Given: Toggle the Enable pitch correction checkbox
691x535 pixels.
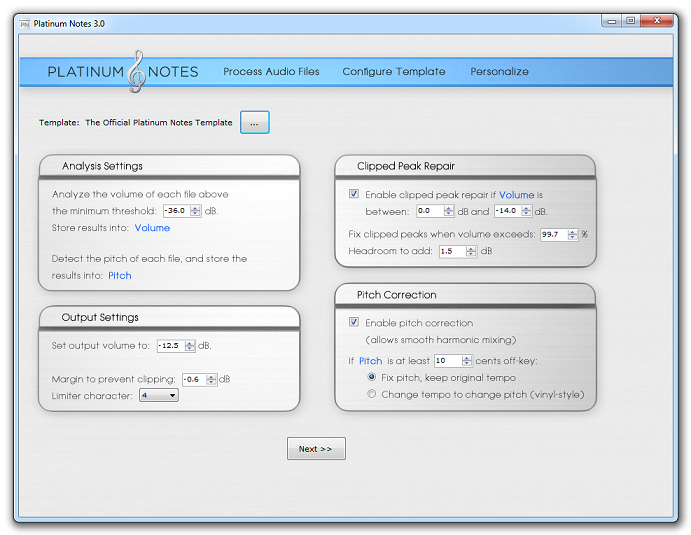Looking at the screenshot, I should [354, 323].
